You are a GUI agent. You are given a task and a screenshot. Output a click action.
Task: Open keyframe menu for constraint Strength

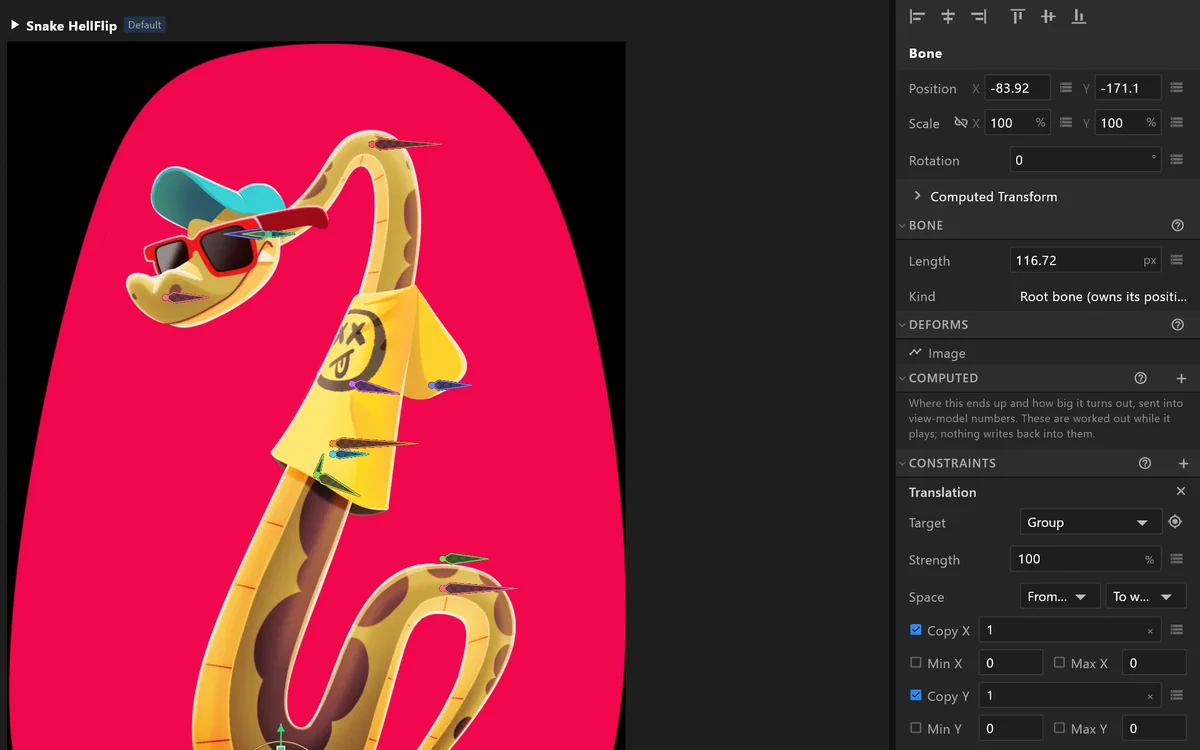(x=1176, y=559)
